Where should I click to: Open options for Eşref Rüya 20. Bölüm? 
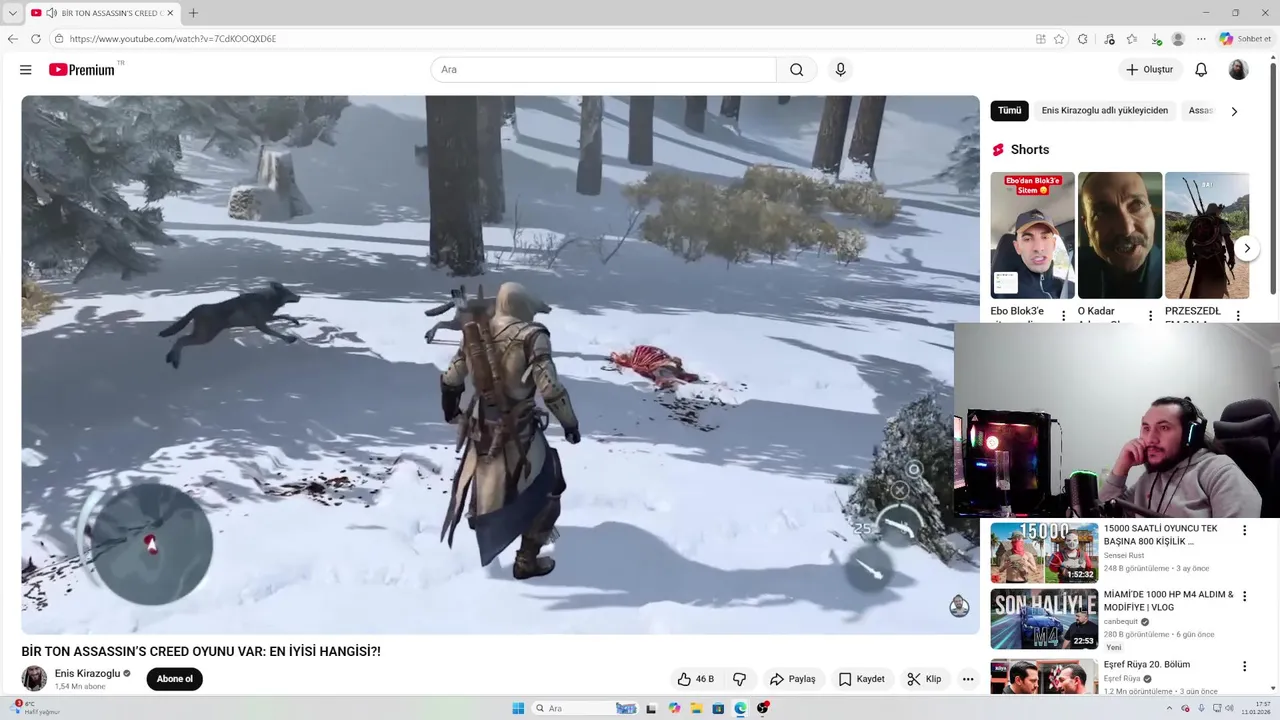(1245, 667)
